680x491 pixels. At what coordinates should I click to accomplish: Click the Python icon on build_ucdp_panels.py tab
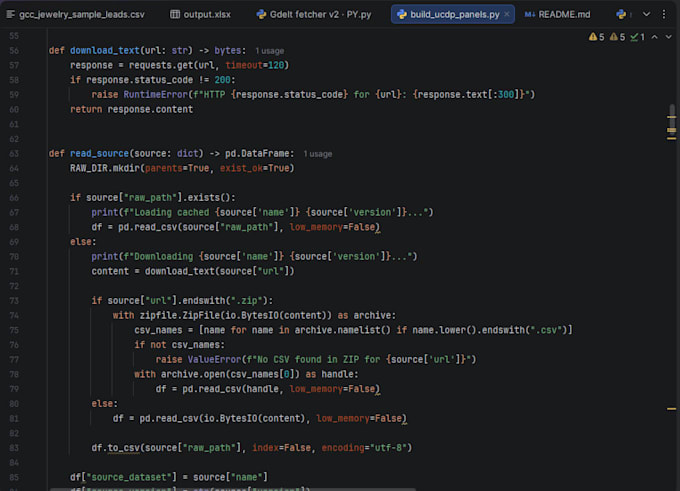(402, 14)
